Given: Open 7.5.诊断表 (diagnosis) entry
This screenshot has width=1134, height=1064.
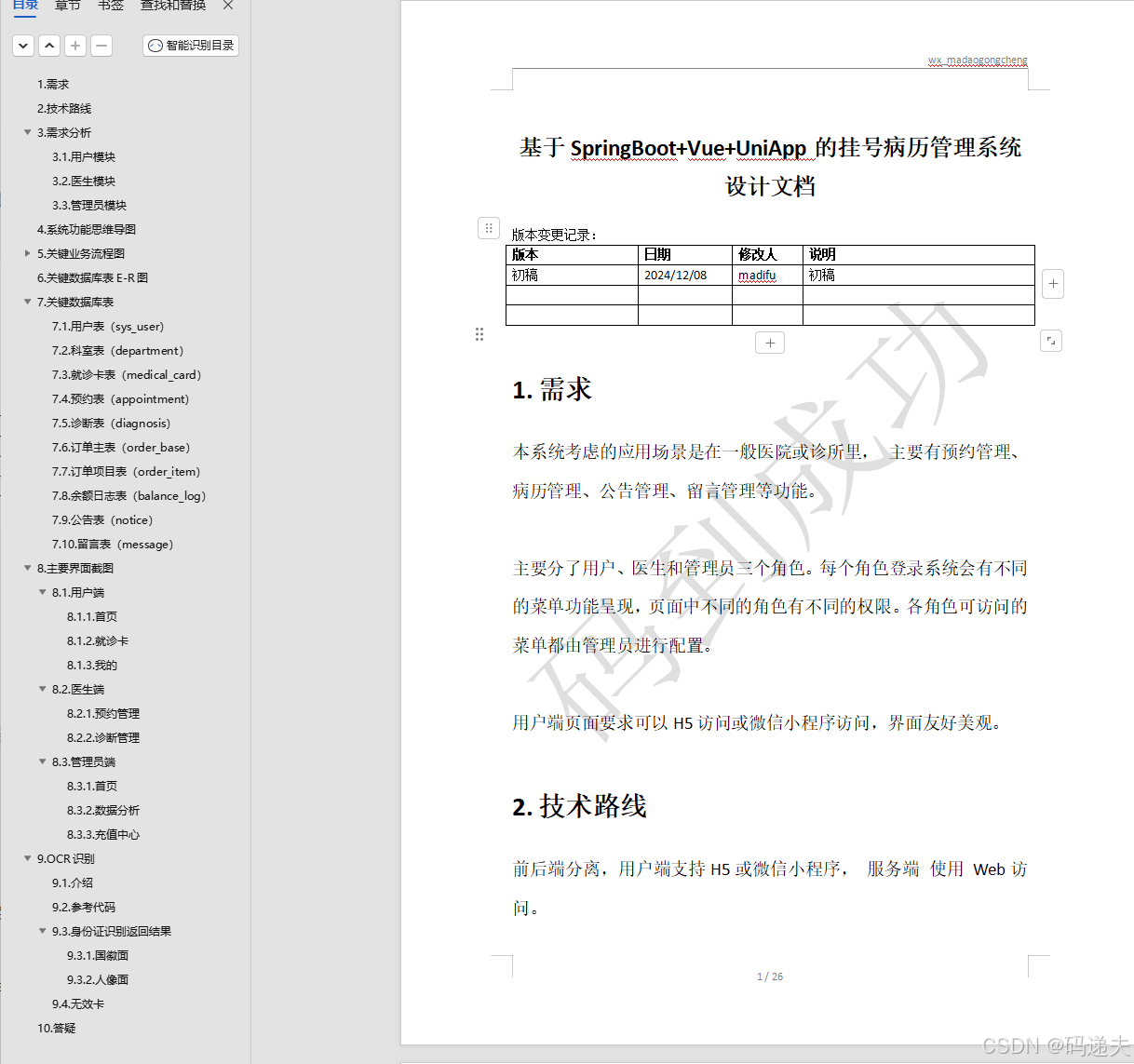Looking at the screenshot, I should [x=112, y=423].
